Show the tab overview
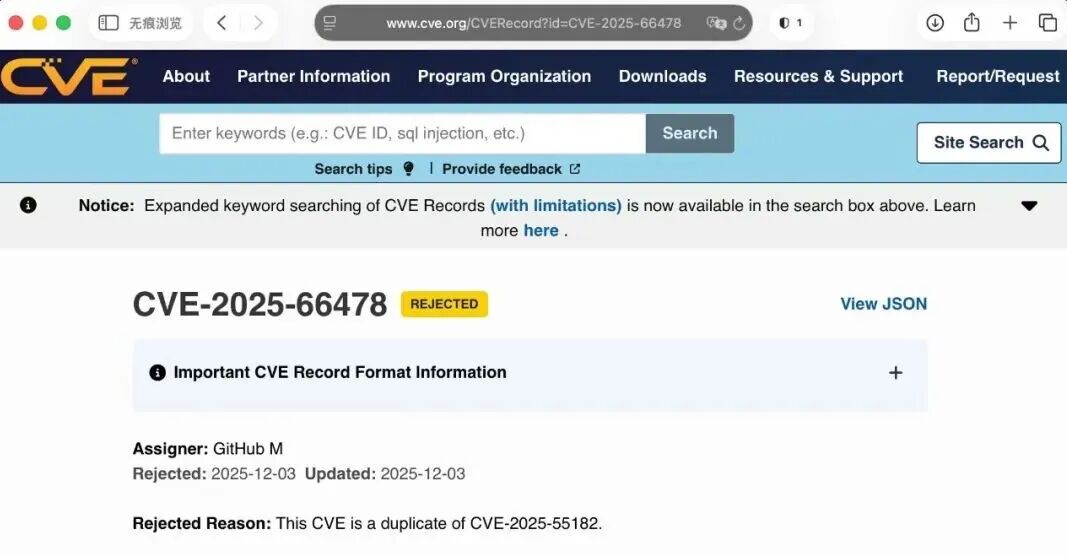 [1047, 23]
